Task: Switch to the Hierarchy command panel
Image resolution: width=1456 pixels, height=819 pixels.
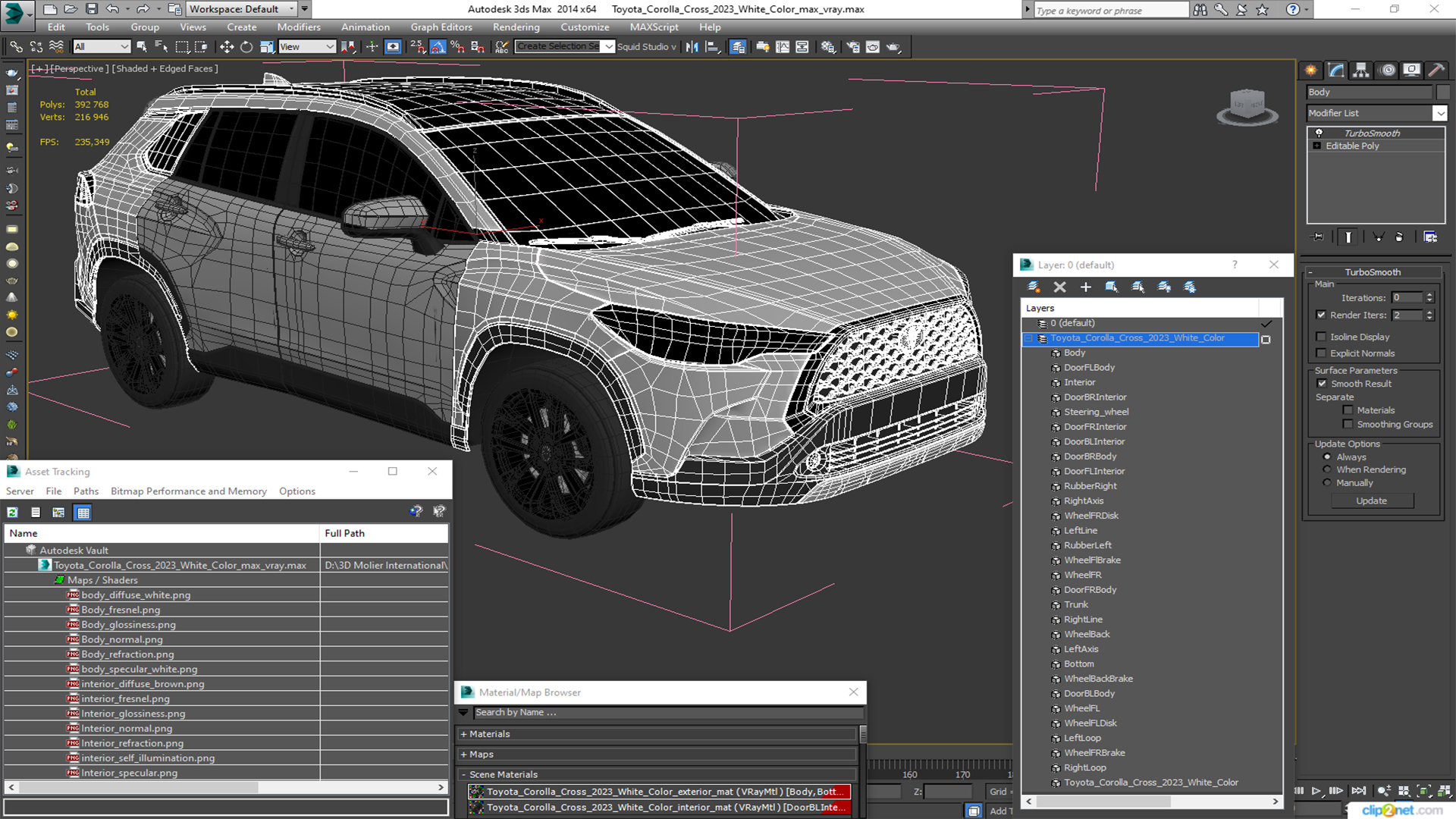Action: [x=1361, y=70]
